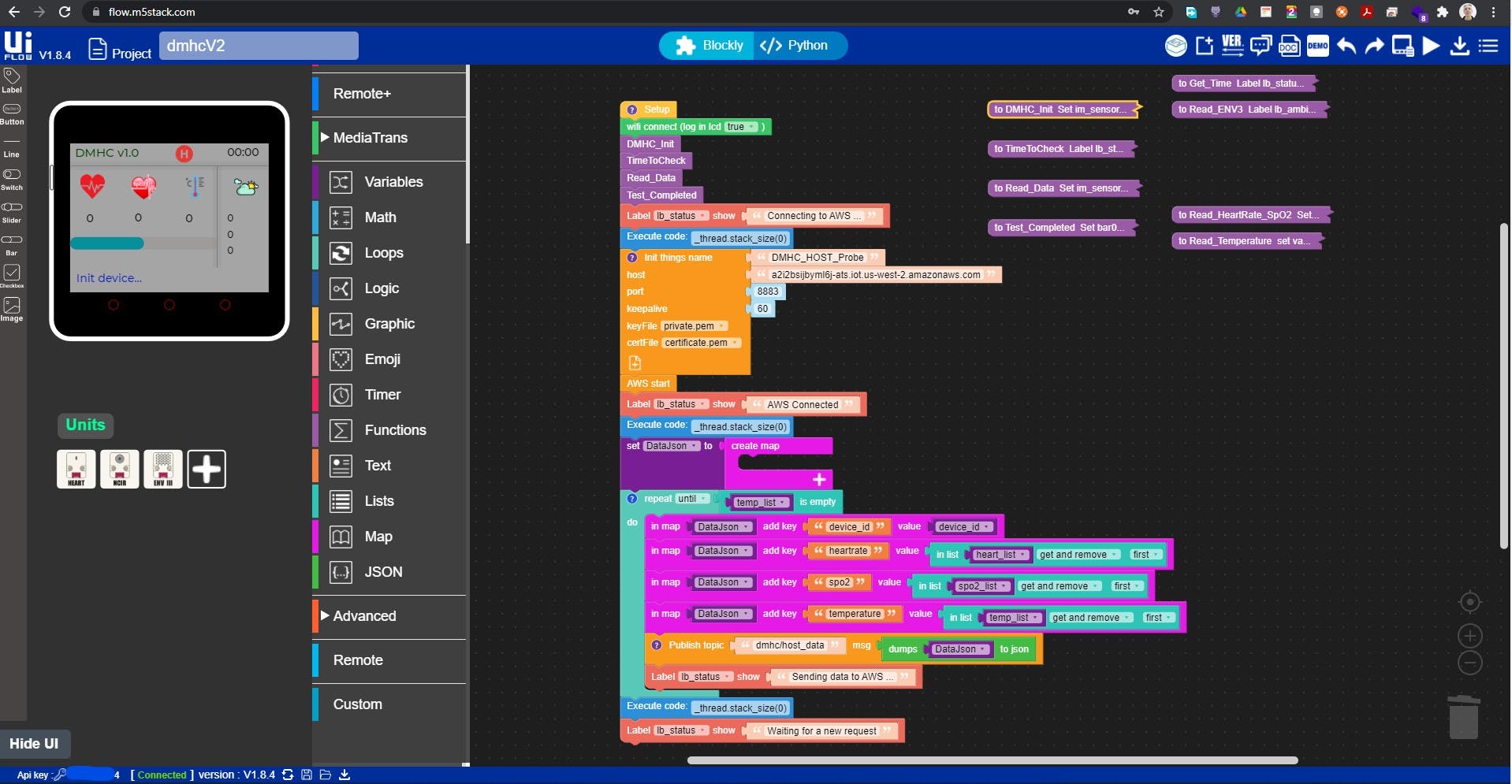Select the Bar widget tool
1512x784 pixels.
click(x=12, y=245)
